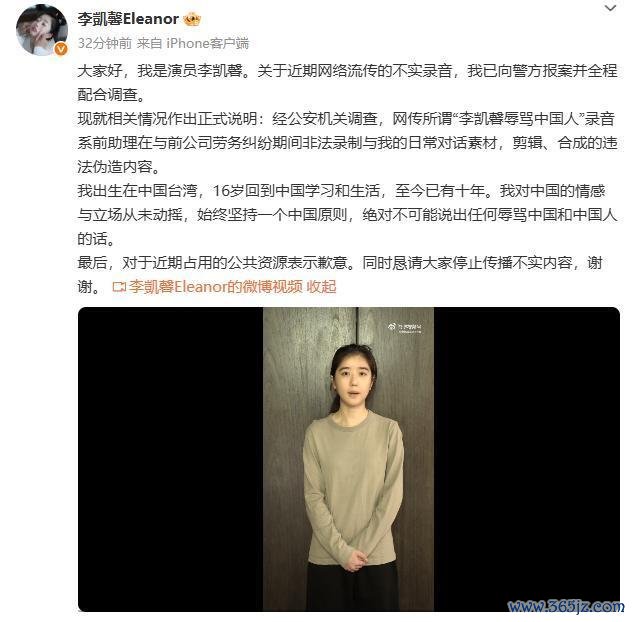Screen dimensions: 632x622
Task: Click the paragraph starting 大家好，我是演员
Action: (x=347, y=83)
